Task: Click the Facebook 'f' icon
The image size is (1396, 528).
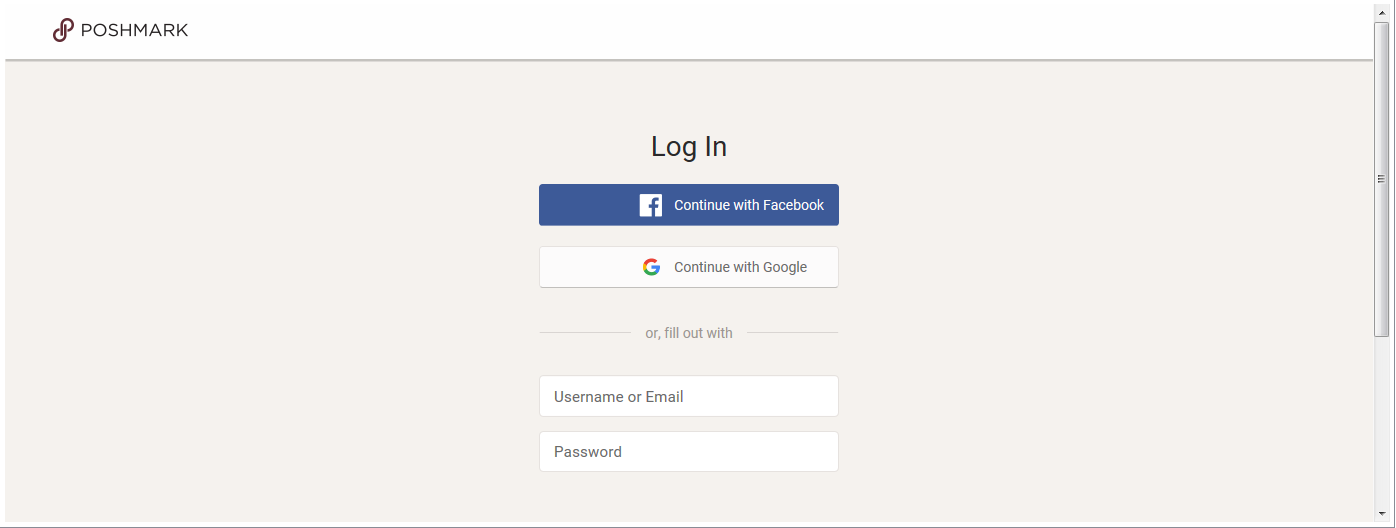Action: coord(651,205)
